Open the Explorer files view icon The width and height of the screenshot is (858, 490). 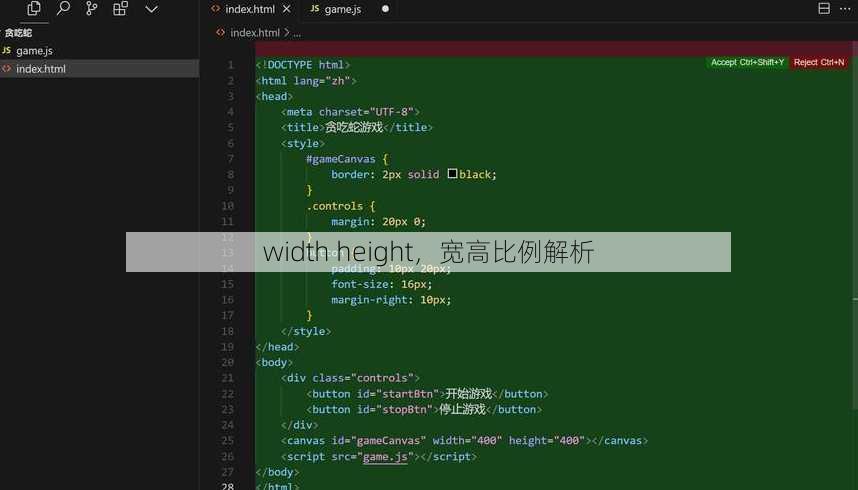click(34, 8)
